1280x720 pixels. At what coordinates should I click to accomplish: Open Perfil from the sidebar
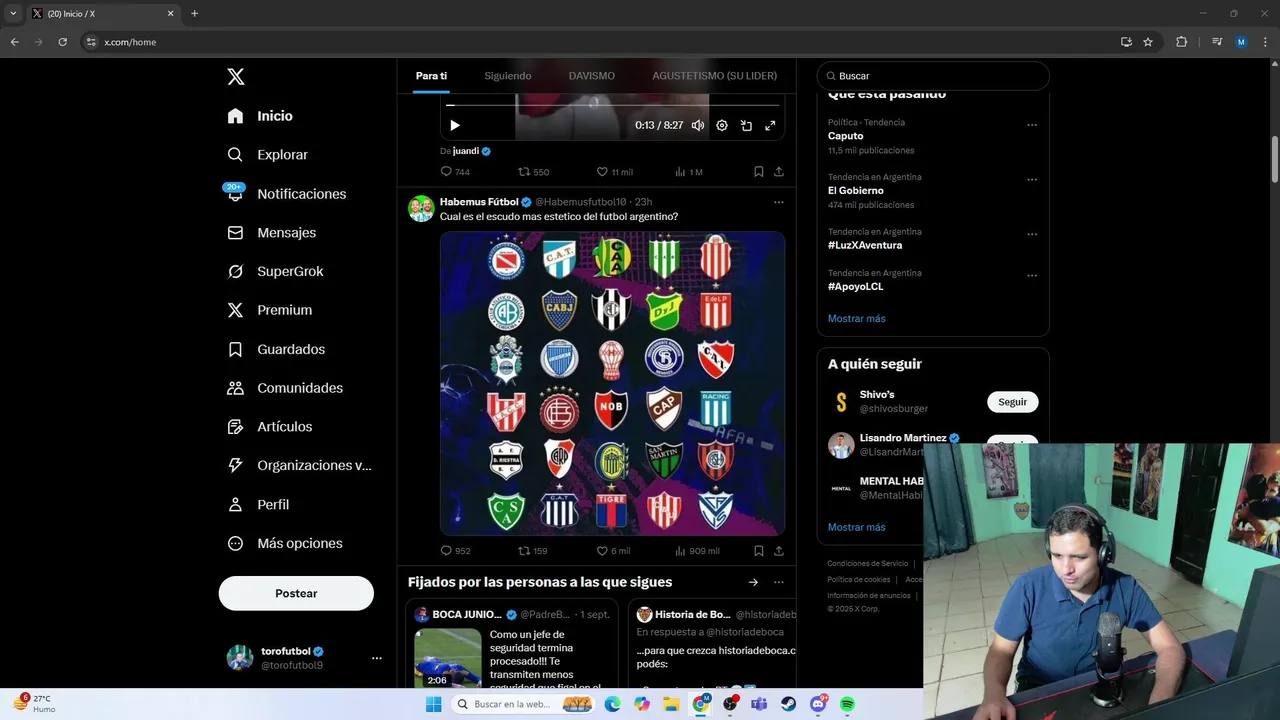(257, 504)
